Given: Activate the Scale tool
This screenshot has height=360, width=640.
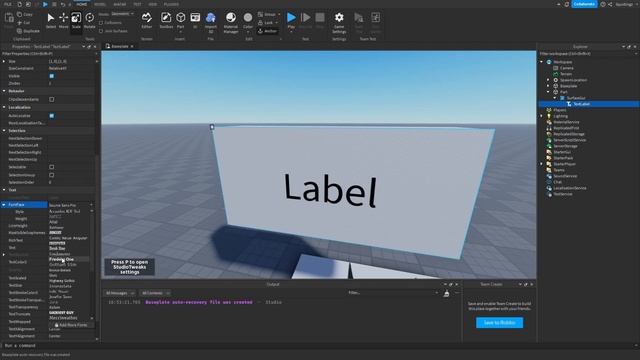Looking at the screenshot, I should 76,20.
